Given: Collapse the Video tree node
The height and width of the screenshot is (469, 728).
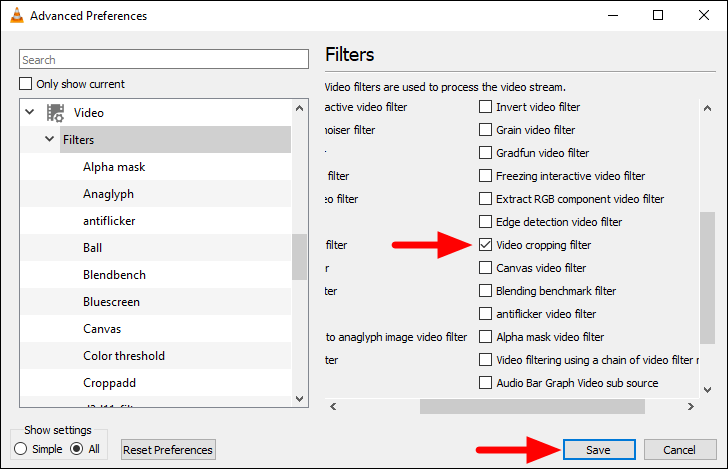Looking at the screenshot, I should [30, 112].
